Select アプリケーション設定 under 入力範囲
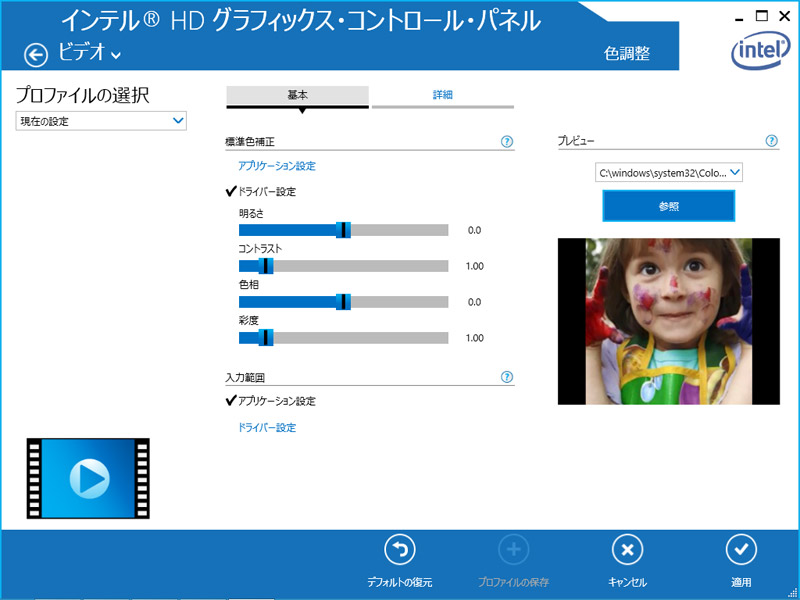800x600 pixels. (276, 401)
